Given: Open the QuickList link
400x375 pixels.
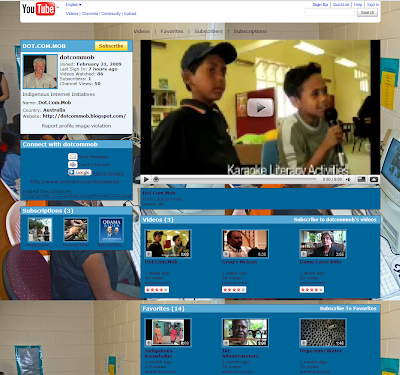Looking at the screenshot, I should [x=341, y=5].
